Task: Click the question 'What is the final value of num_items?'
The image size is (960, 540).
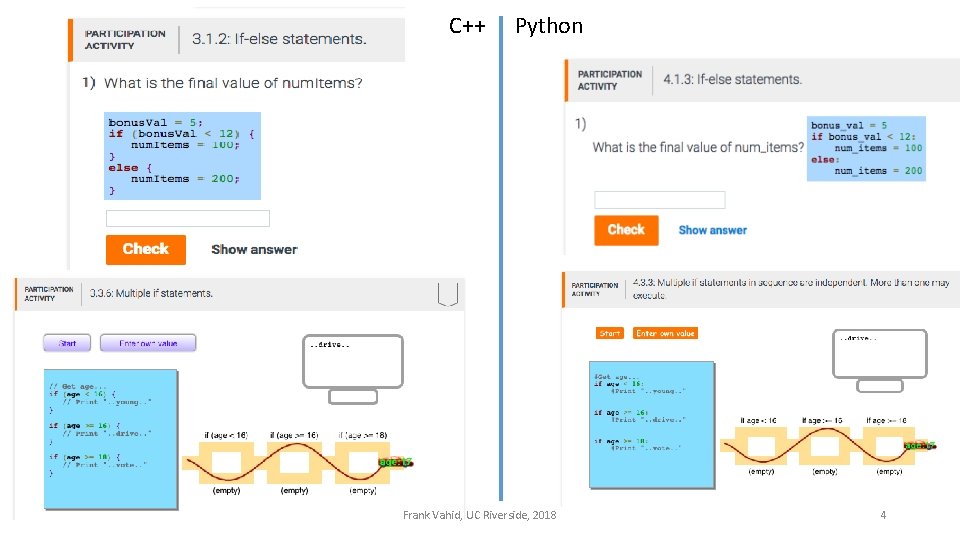Action: point(698,148)
